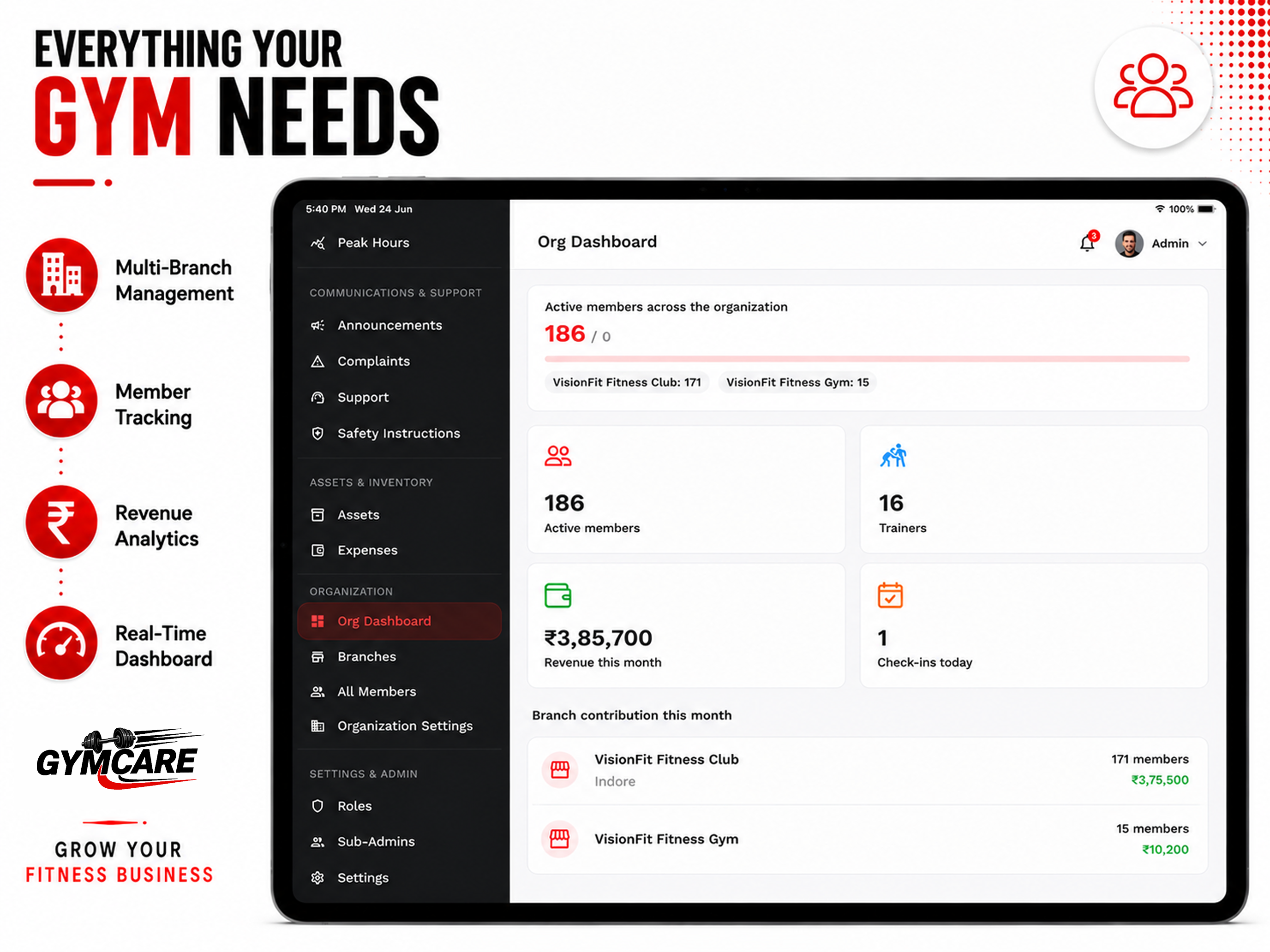Viewport: 1270px width, 952px height.
Task: Open the Sub-Admins page label
Action: 376,842
